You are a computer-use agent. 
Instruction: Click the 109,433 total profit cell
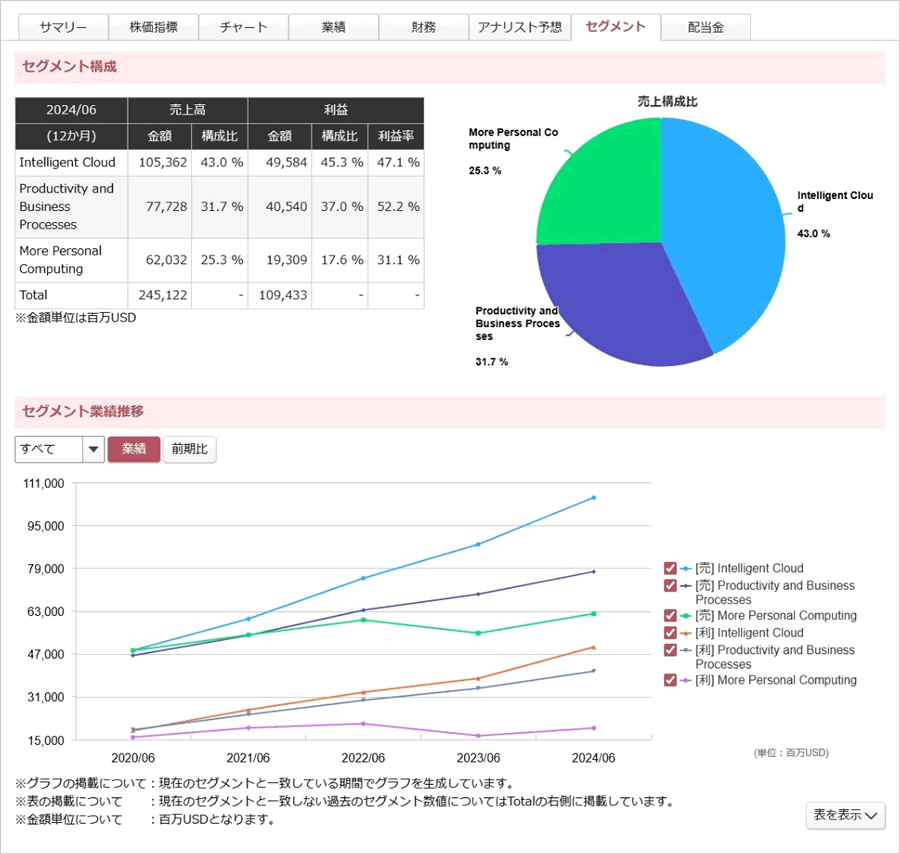[280, 295]
